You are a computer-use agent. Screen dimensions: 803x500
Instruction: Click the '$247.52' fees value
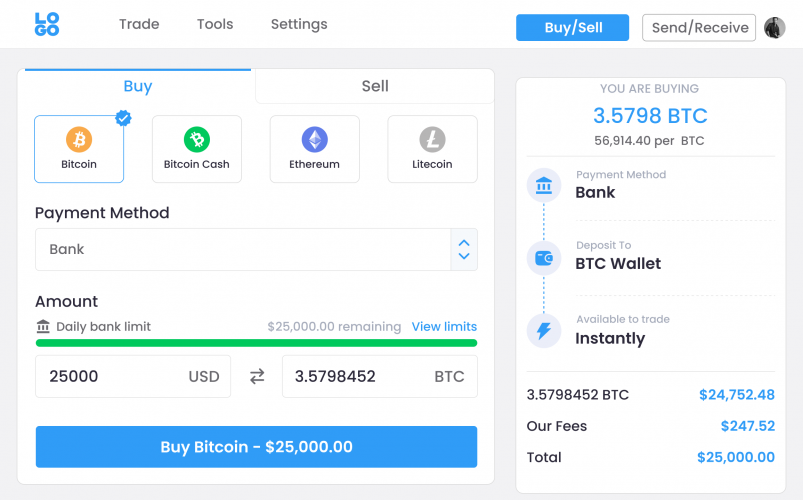tap(748, 426)
